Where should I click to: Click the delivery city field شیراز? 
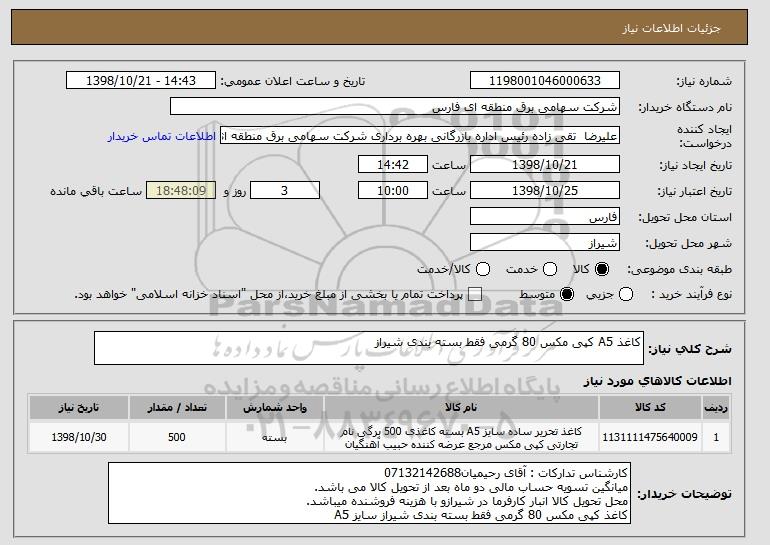(545, 243)
